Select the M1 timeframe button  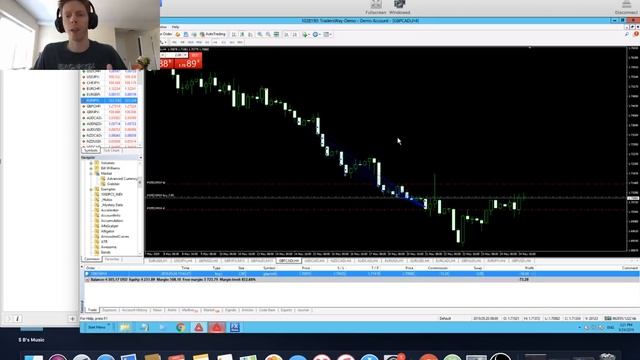click(174, 42)
